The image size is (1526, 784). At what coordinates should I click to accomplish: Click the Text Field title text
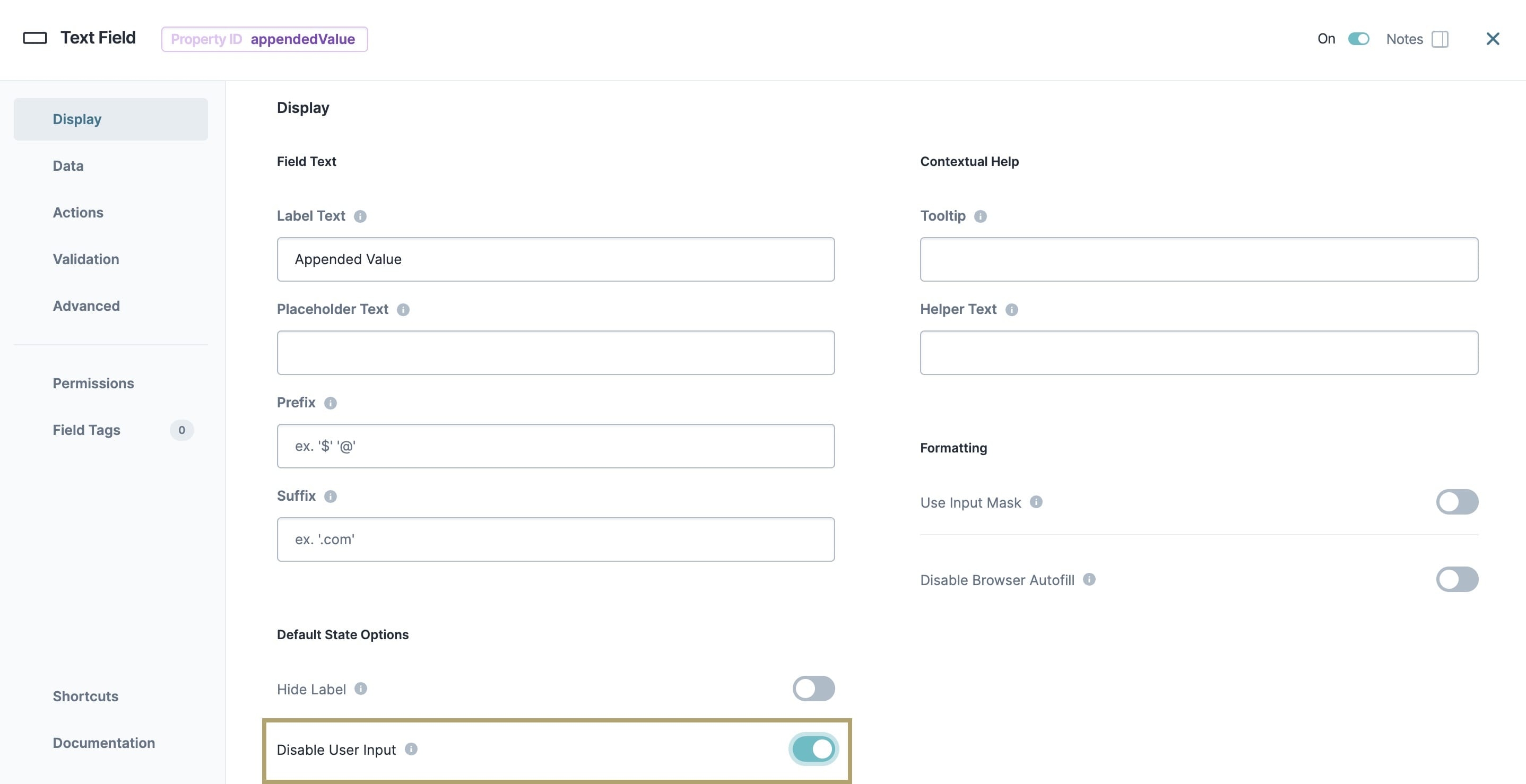point(98,38)
